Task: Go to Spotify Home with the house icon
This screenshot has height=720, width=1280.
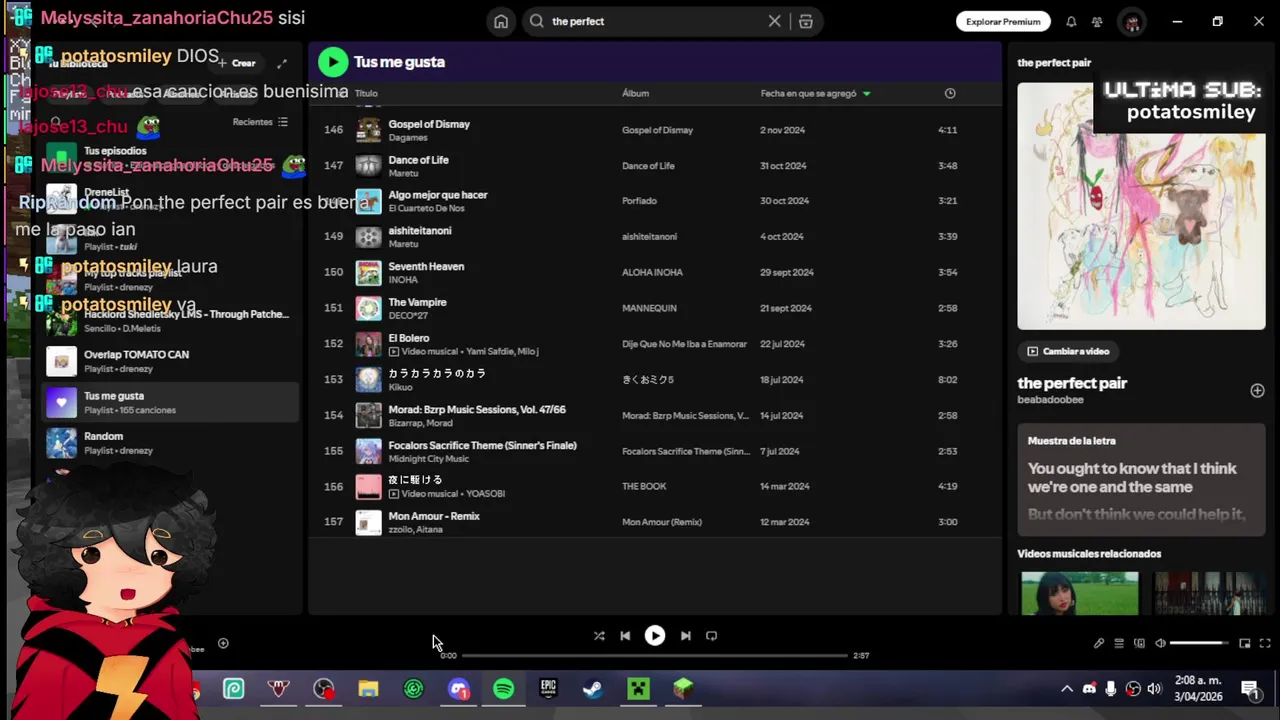Action: pos(501,21)
